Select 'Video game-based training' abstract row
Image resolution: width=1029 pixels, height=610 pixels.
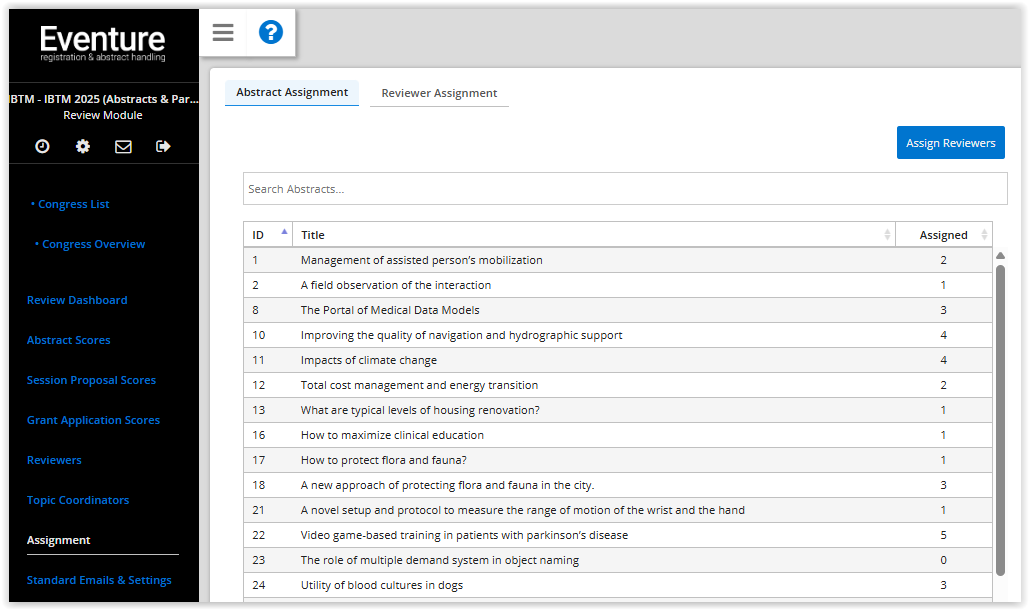[618, 535]
